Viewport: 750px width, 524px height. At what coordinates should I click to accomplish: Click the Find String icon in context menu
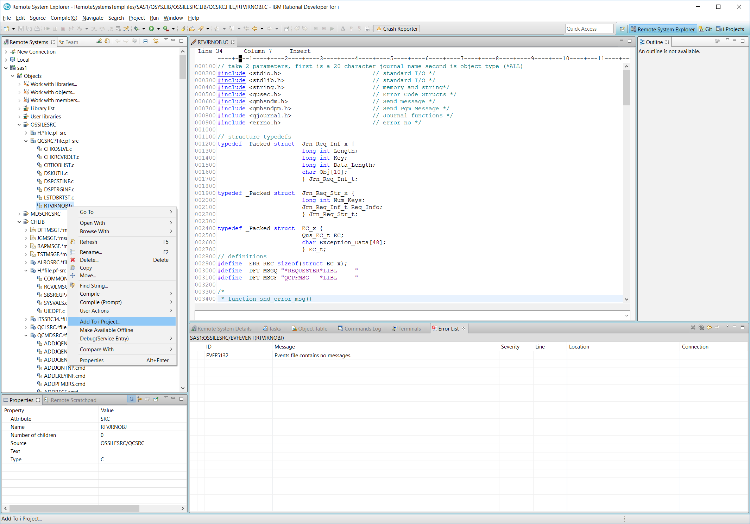73,285
